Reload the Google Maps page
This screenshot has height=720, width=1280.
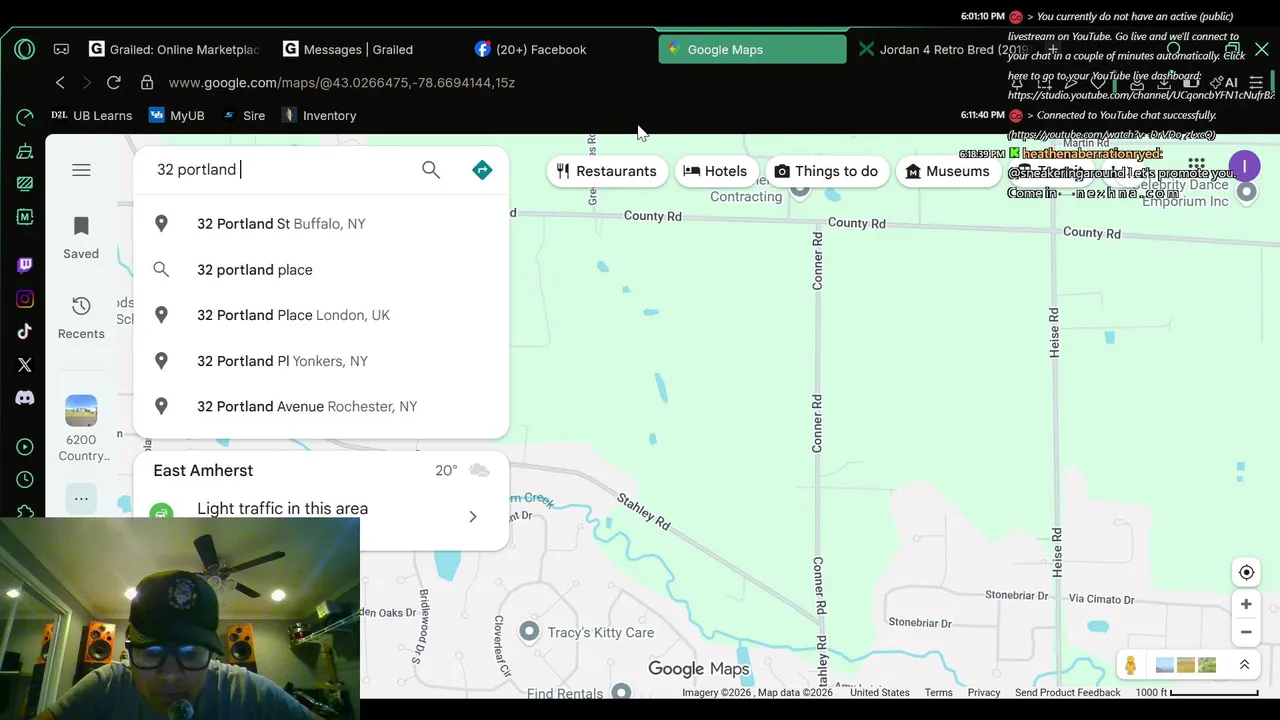pyautogui.click(x=114, y=83)
